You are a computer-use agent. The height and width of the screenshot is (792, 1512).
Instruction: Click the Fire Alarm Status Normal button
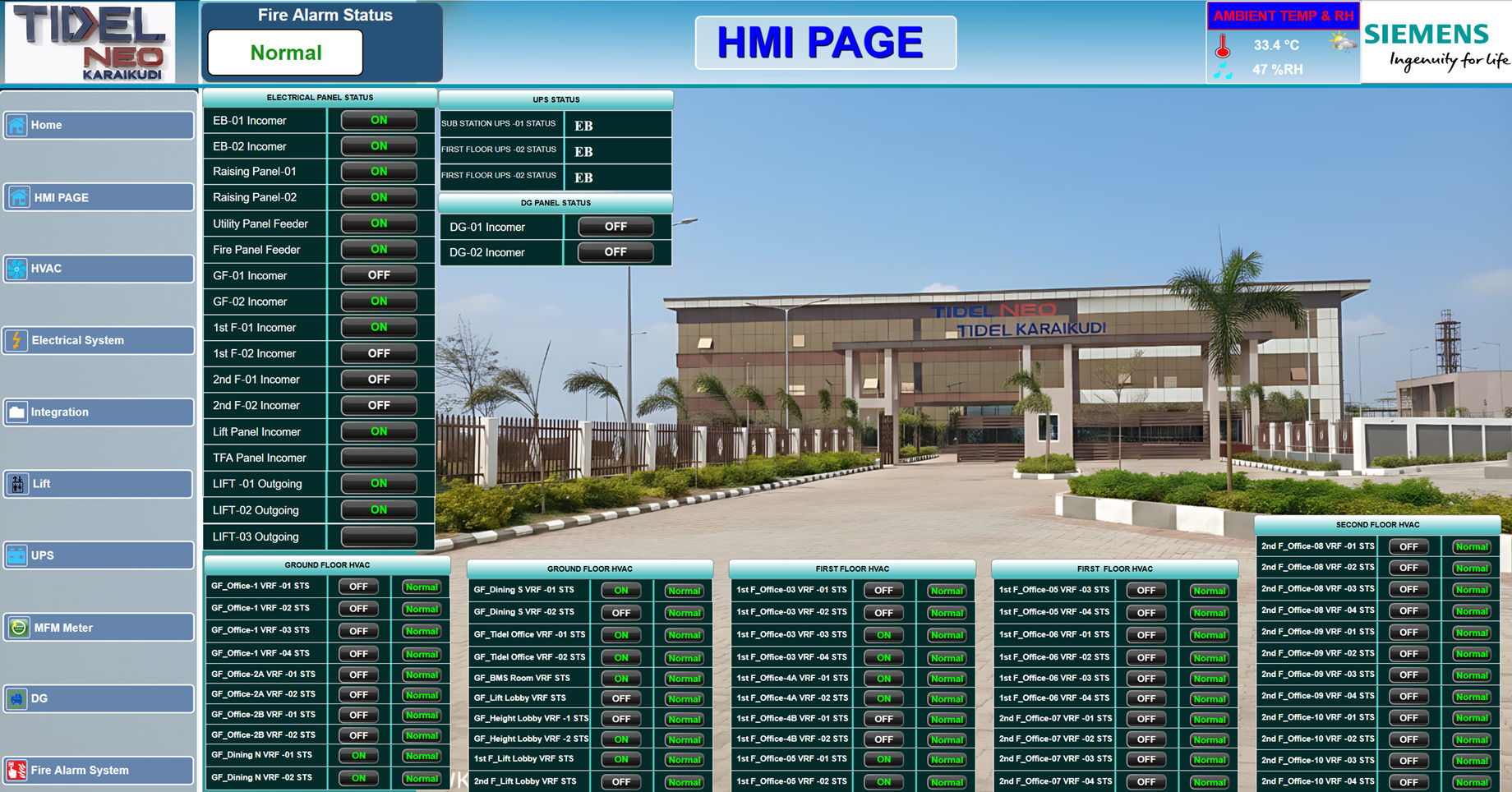tap(285, 53)
